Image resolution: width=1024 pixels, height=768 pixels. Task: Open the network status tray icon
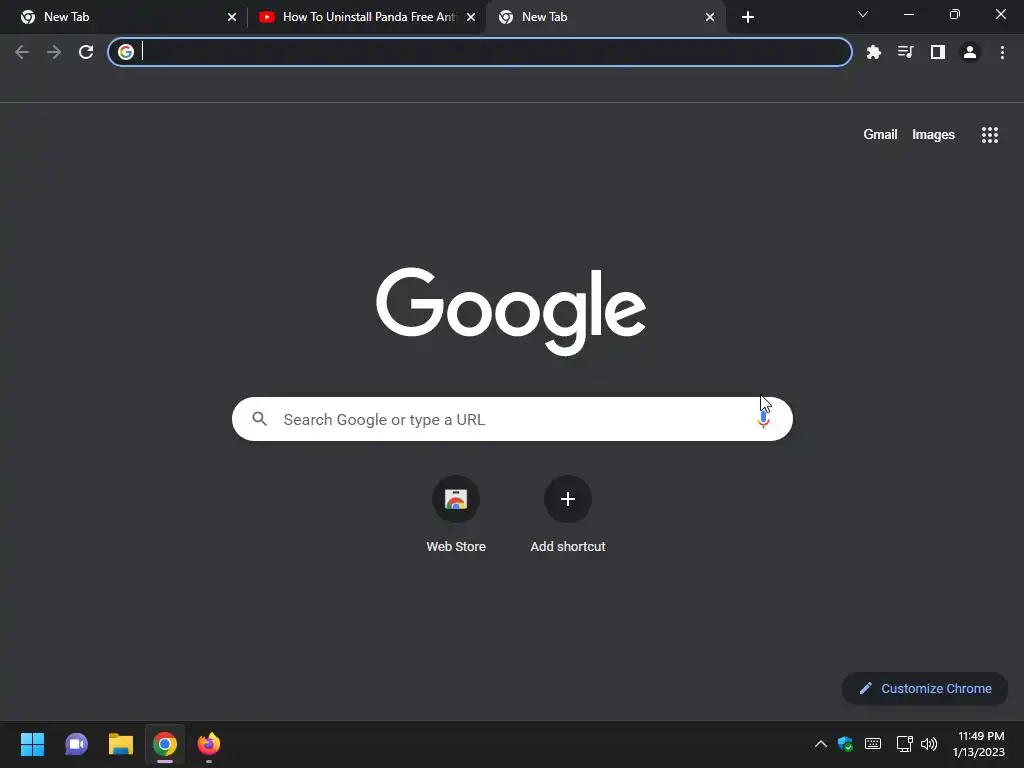[x=904, y=744]
